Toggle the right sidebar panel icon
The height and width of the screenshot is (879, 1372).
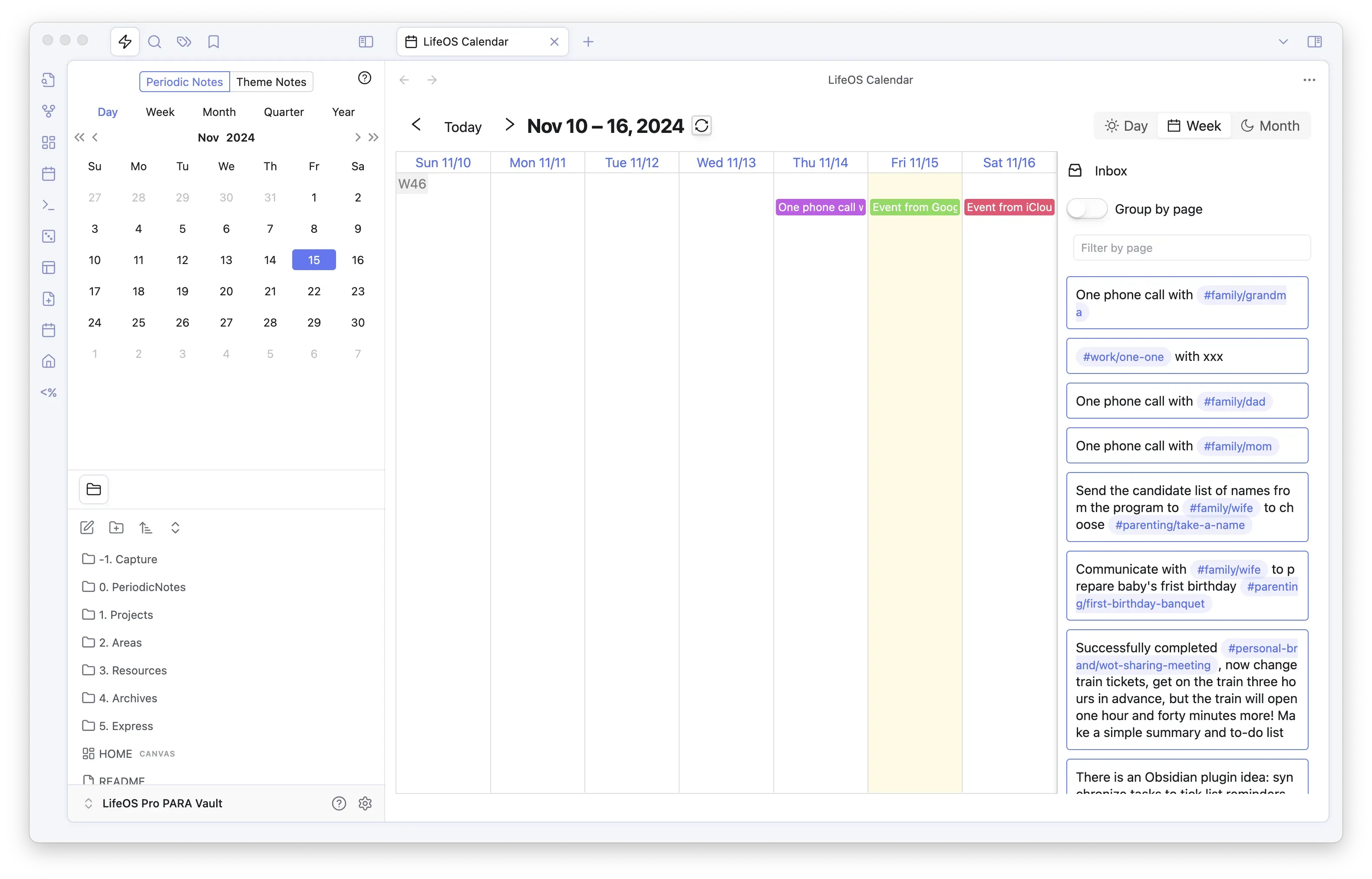pyautogui.click(x=1314, y=42)
